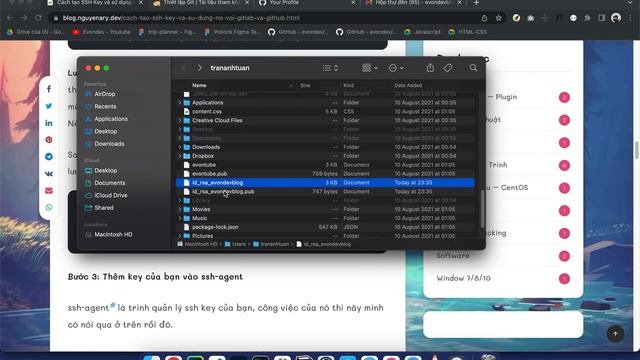Open Chrome extensions puzzle icon
Screen dimensions: 640x360
click(x=587, y=18)
